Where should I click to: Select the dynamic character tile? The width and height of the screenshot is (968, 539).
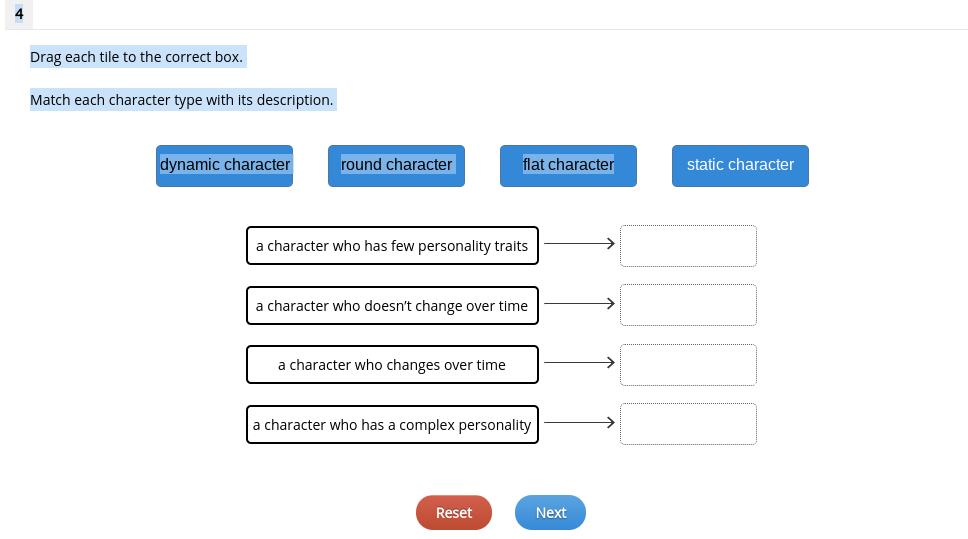(224, 165)
